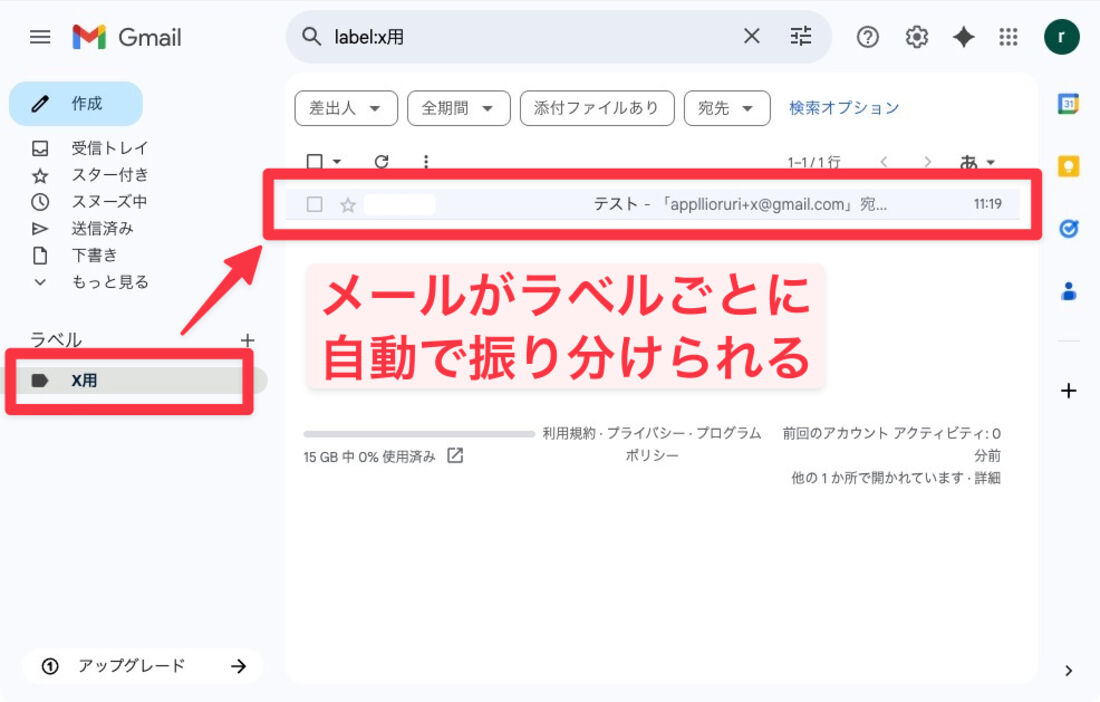Open the Help question mark icon

pyautogui.click(x=868, y=36)
